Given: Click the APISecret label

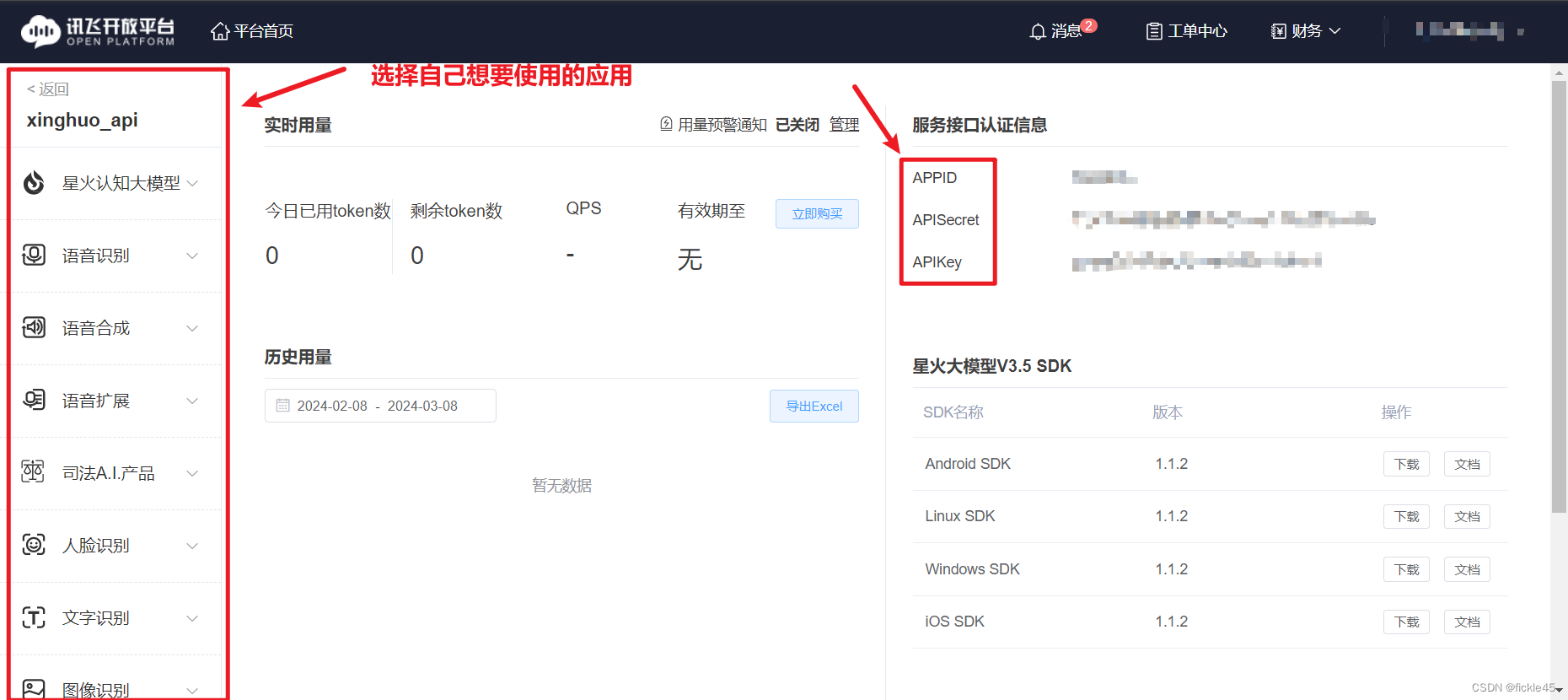Looking at the screenshot, I should pyautogui.click(x=946, y=220).
